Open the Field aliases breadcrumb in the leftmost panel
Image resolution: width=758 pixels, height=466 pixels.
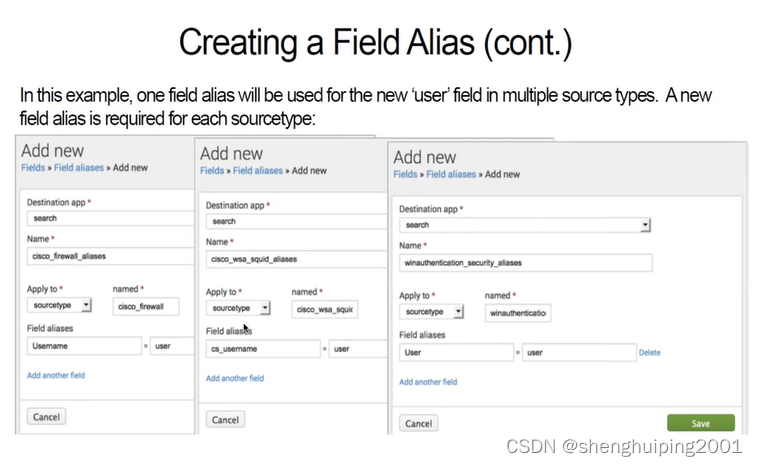click(76, 168)
